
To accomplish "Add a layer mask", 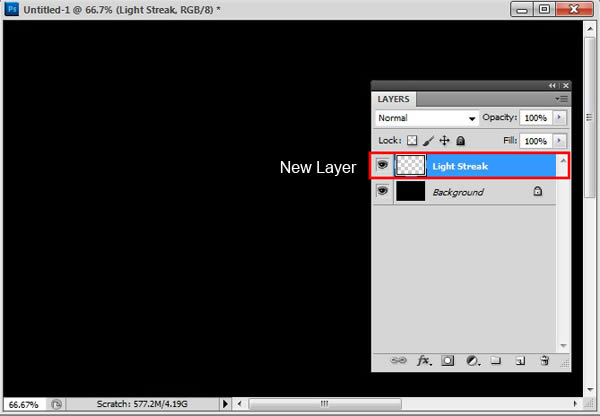I will pyautogui.click(x=447, y=361).
